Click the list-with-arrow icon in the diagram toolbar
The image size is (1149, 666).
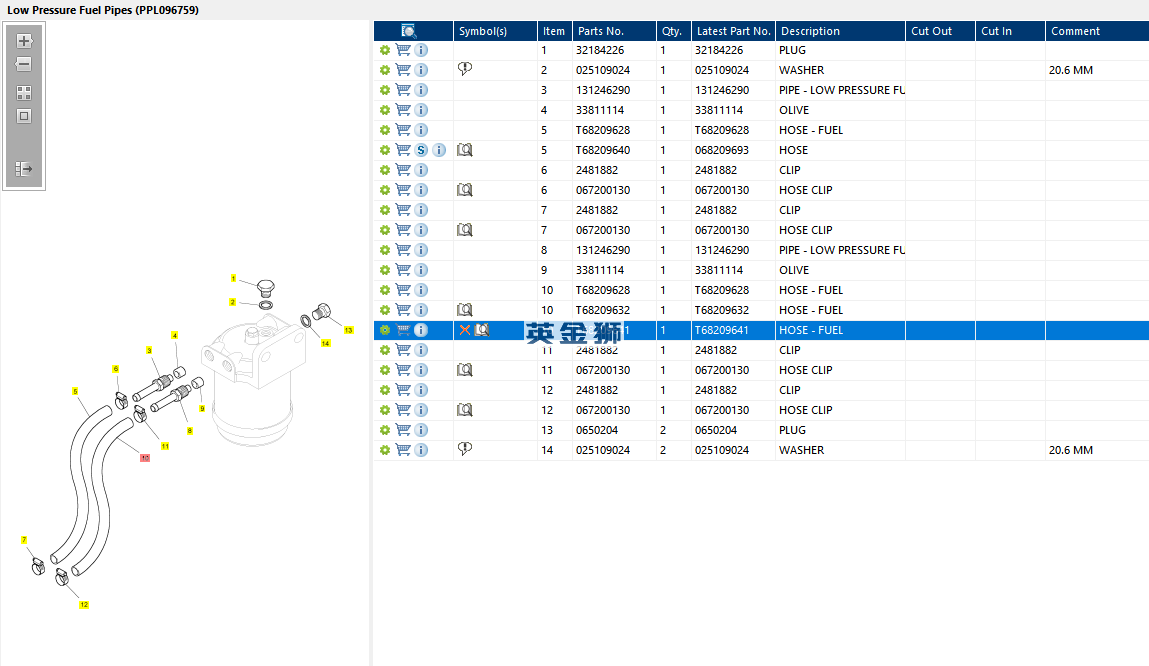pos(24,169)
